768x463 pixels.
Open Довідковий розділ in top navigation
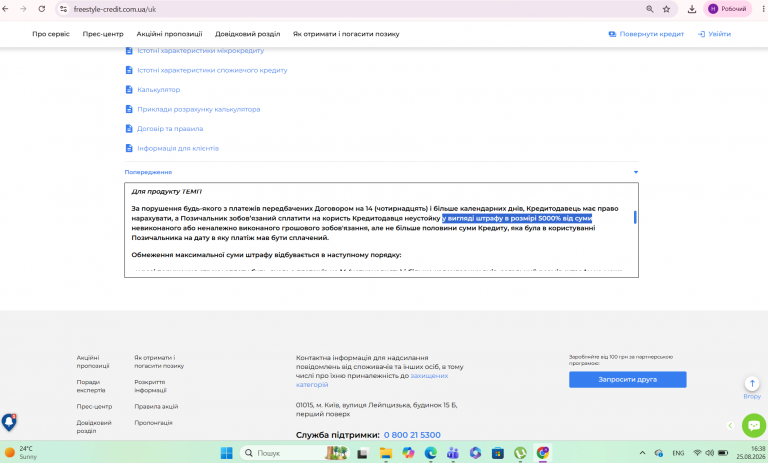pos(247,34)
